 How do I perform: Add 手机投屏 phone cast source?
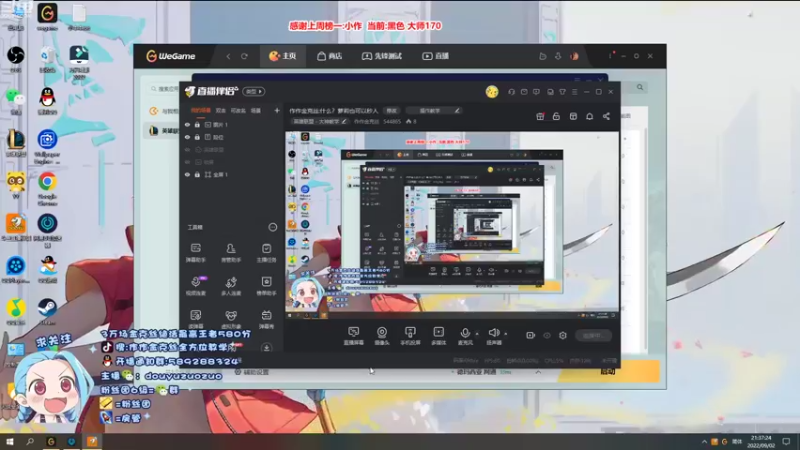410,336
